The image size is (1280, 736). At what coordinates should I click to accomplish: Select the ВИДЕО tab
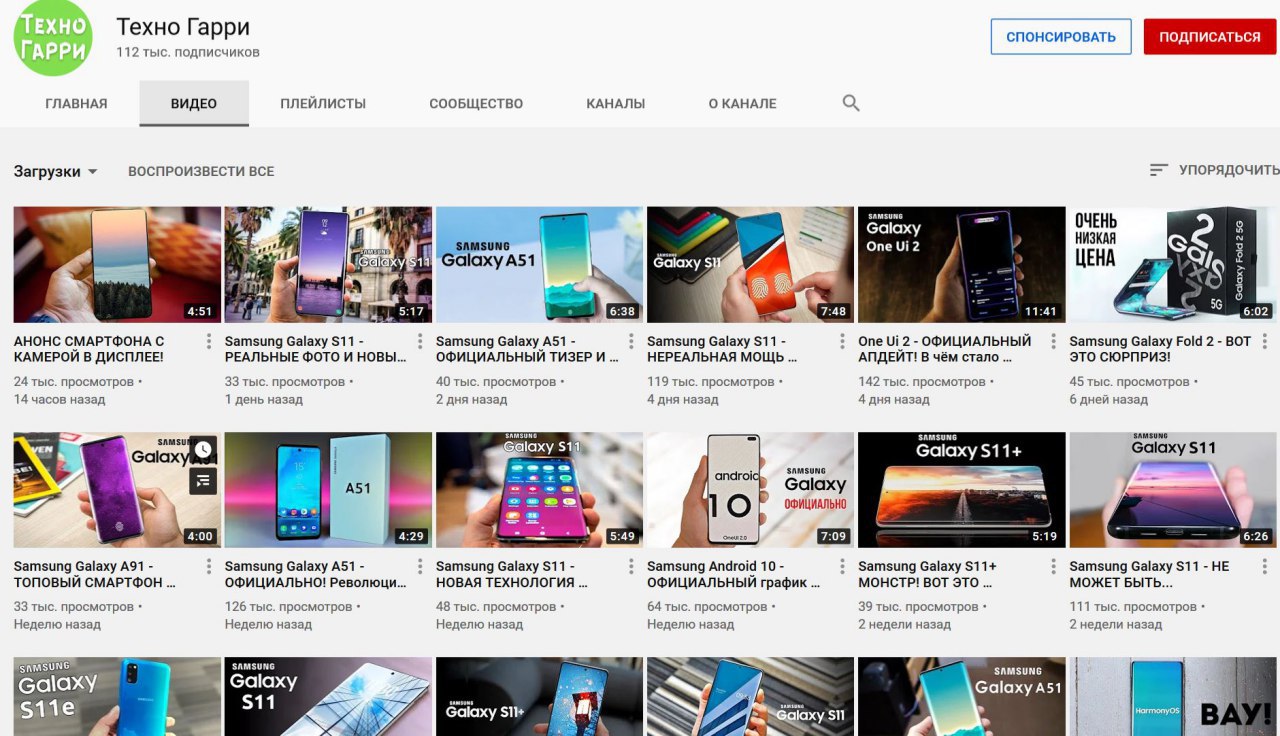194,103
